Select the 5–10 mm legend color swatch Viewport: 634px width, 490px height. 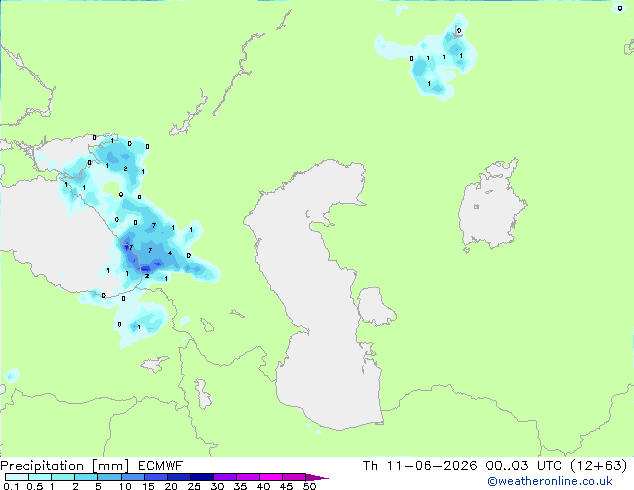coord(109,477)
